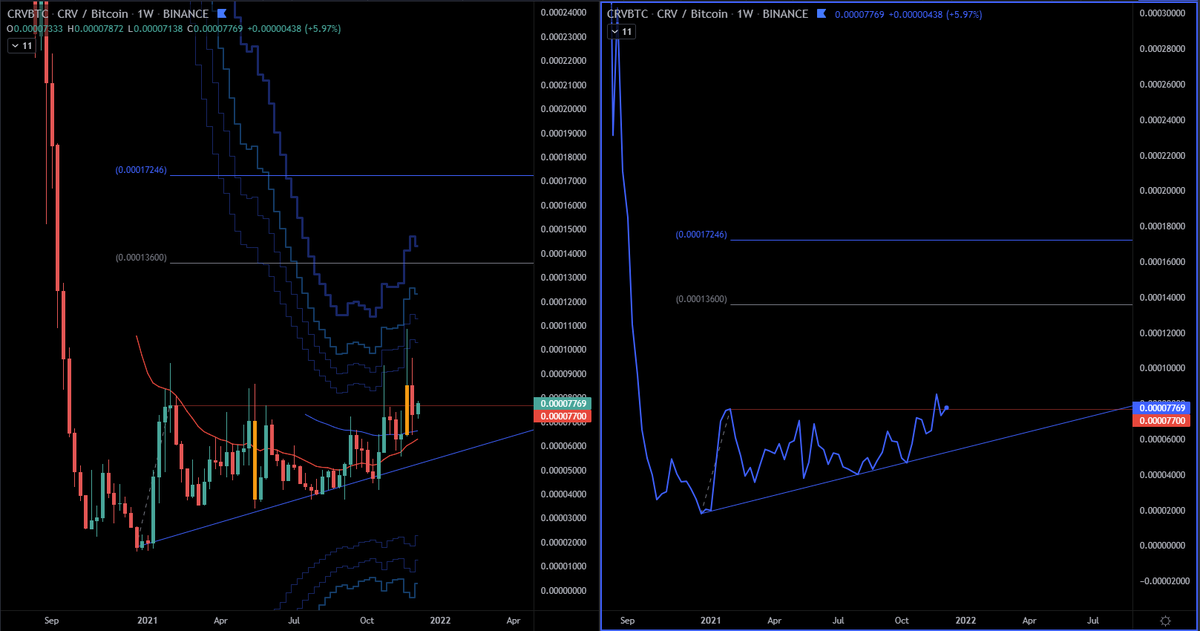The width and height of the screenshot is (1200, 631).
Task: Select the 0.00013600 horizontal line label in left chart
Action: pos(141,260)
